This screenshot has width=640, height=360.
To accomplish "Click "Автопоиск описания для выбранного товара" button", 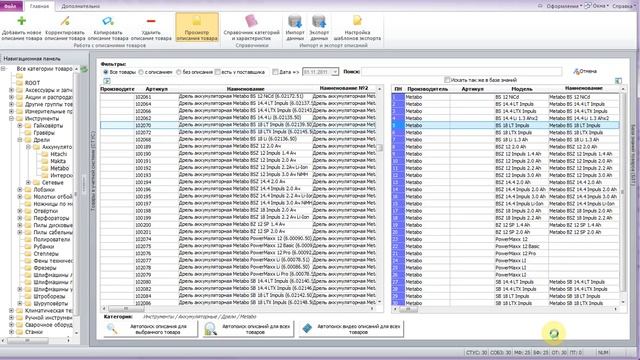I will tap(151, 329).
